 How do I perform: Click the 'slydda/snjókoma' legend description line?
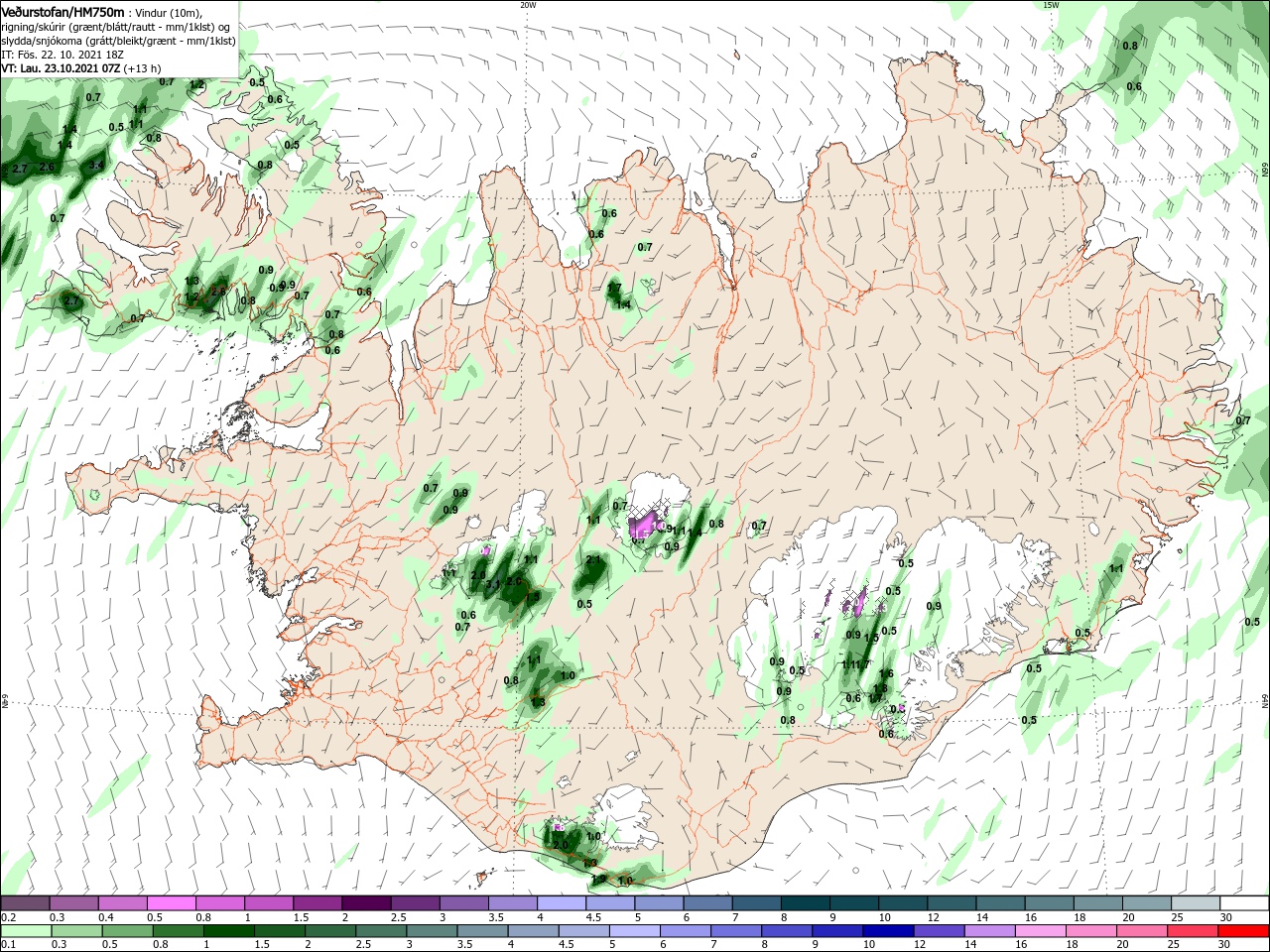tap(118, 41)
